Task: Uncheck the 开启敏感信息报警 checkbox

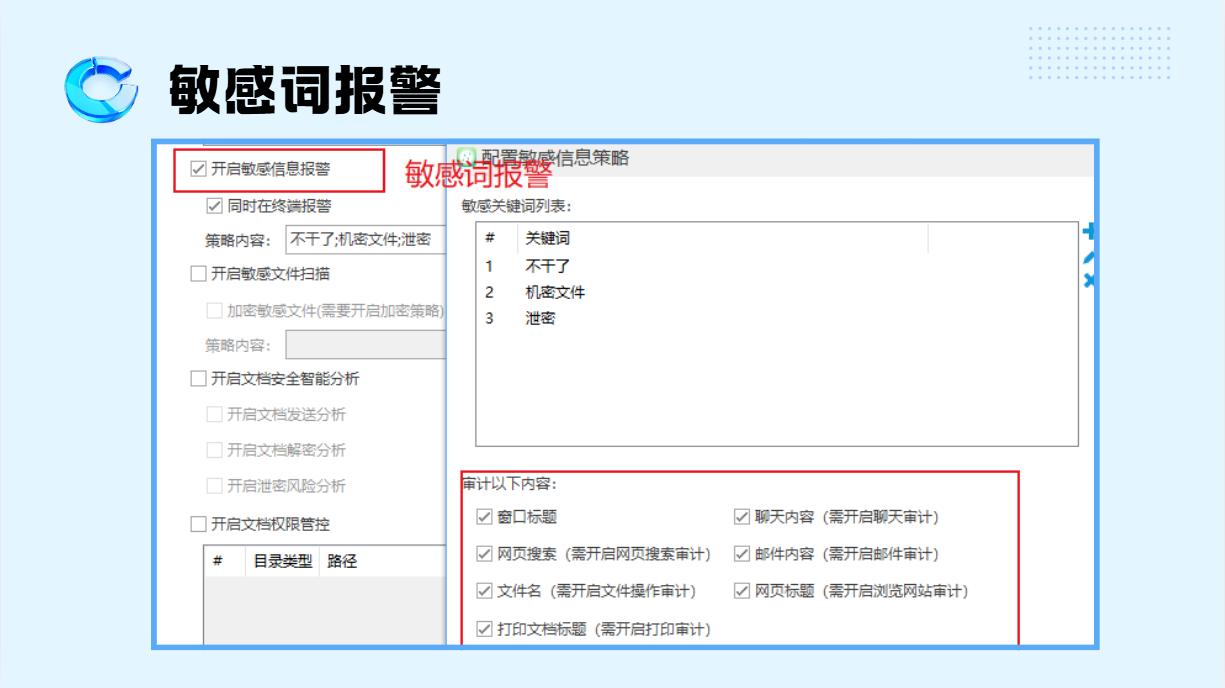Action: coord(198,169)
